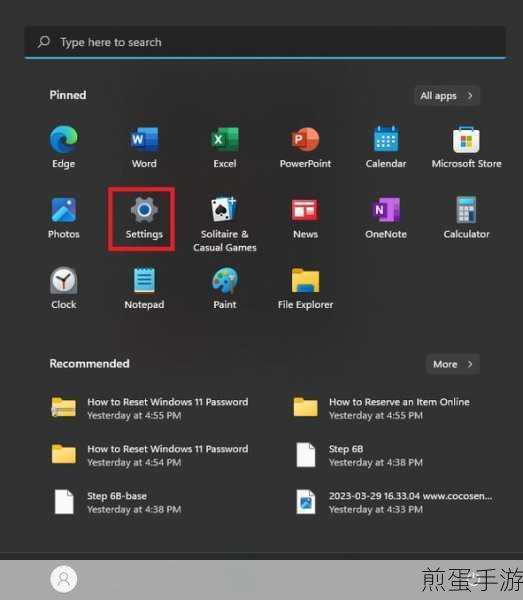Open How to Reset Windows 11 Password at 4:54 PM
The width and height of the screenshot is (523, 600).
pyautogui.click(x=150, y=455)
